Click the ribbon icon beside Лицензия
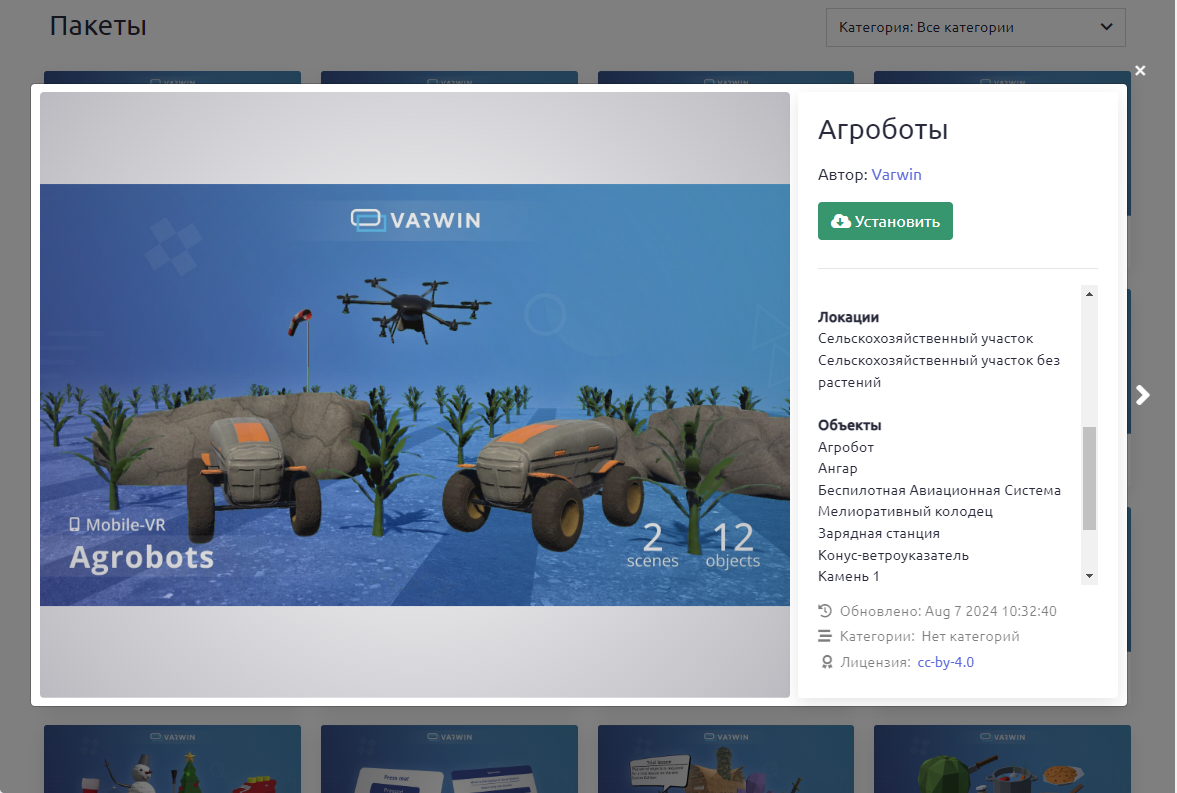Viewport: 1177px width, 793px height. pos(825,662)
